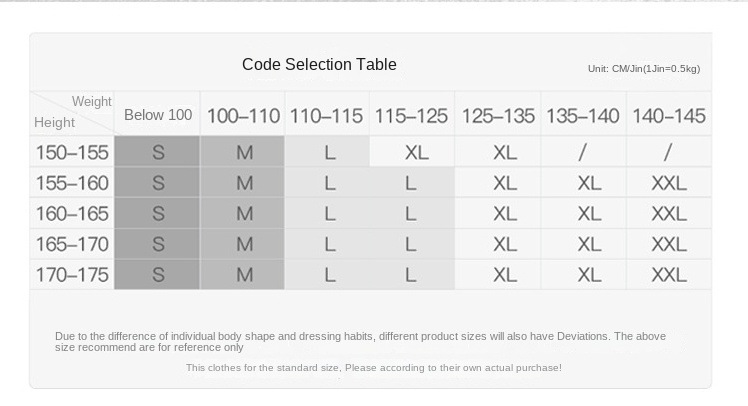Click the "This clothes for the standard size" note
The width and height of the screenshot is (748, 406).
tap(374, 368)
